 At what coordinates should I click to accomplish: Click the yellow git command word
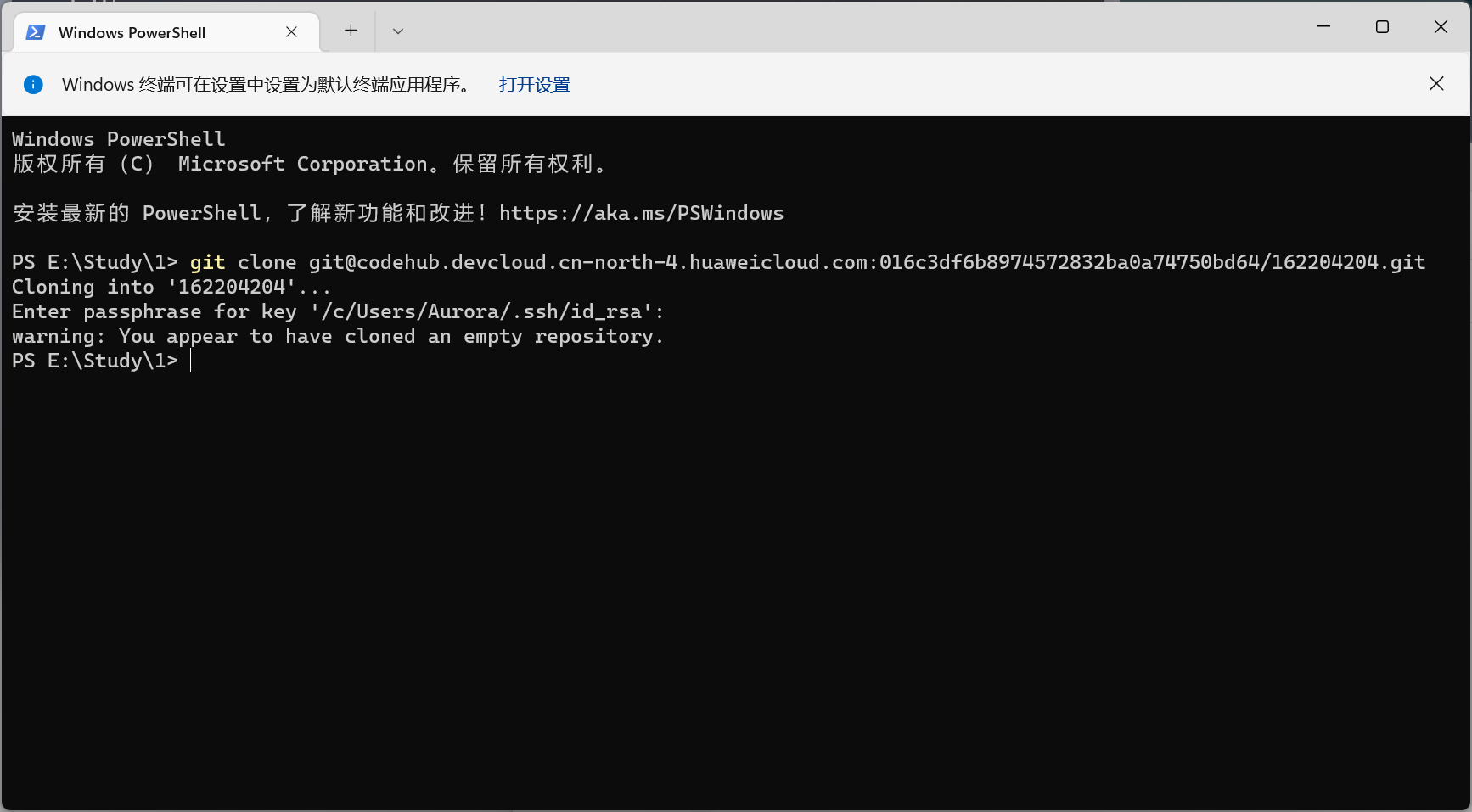click(207, 262)
